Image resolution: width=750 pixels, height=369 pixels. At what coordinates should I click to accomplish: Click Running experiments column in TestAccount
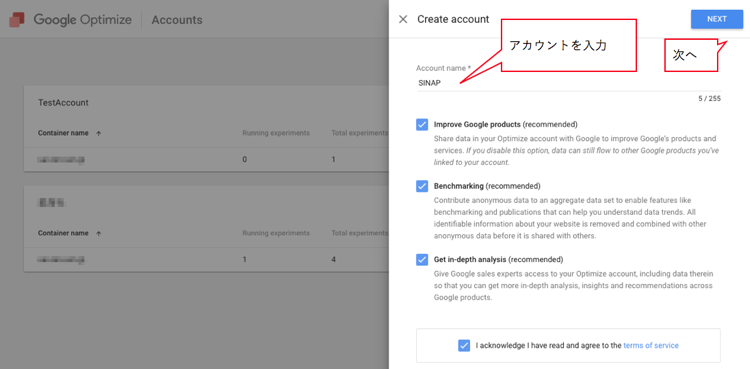[276, 133]
